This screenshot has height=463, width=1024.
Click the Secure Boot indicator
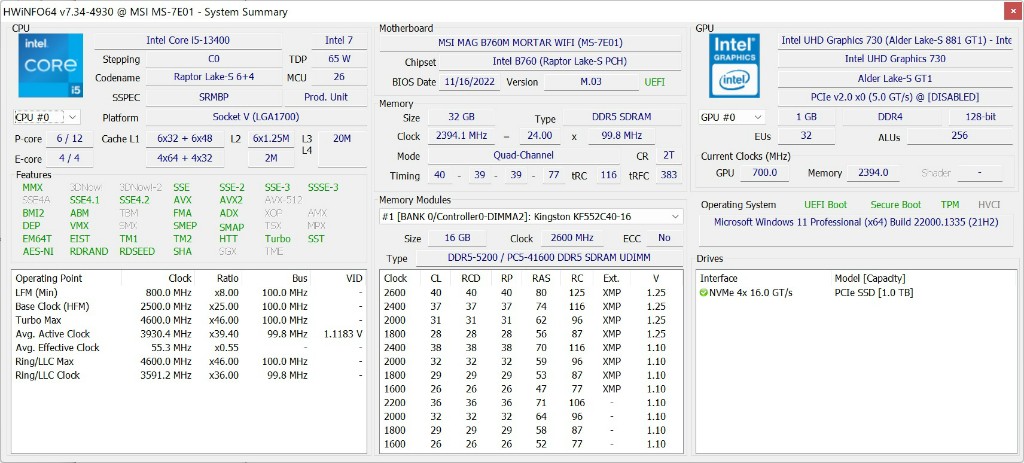(895, 204)
